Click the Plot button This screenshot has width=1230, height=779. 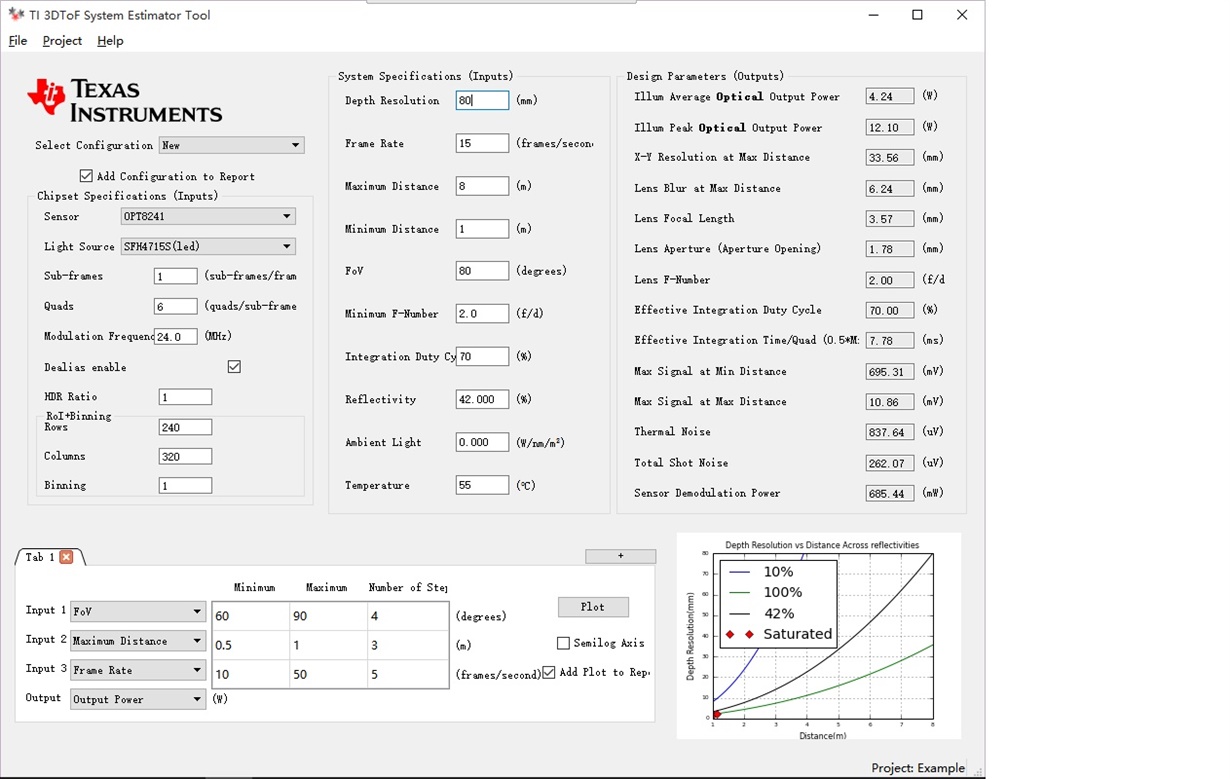coord(593,607)
